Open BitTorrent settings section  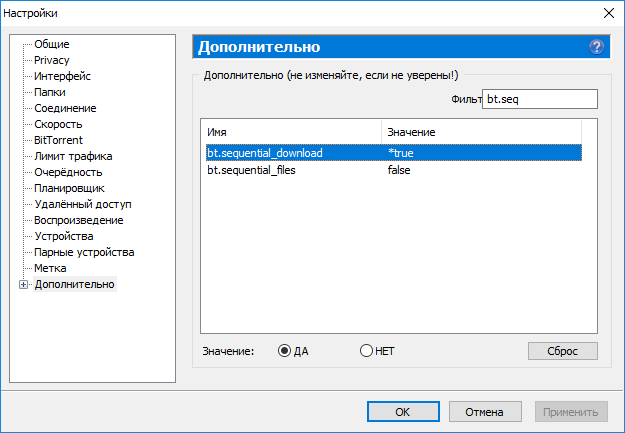[58, 140]
